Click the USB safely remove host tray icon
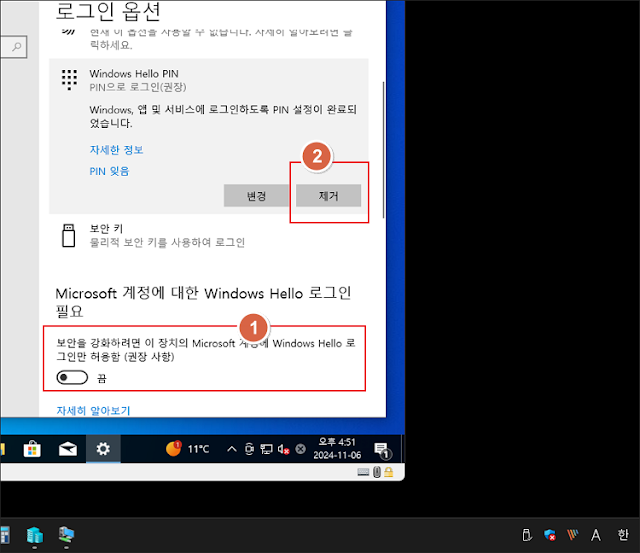640x553 pixels. 527,535
